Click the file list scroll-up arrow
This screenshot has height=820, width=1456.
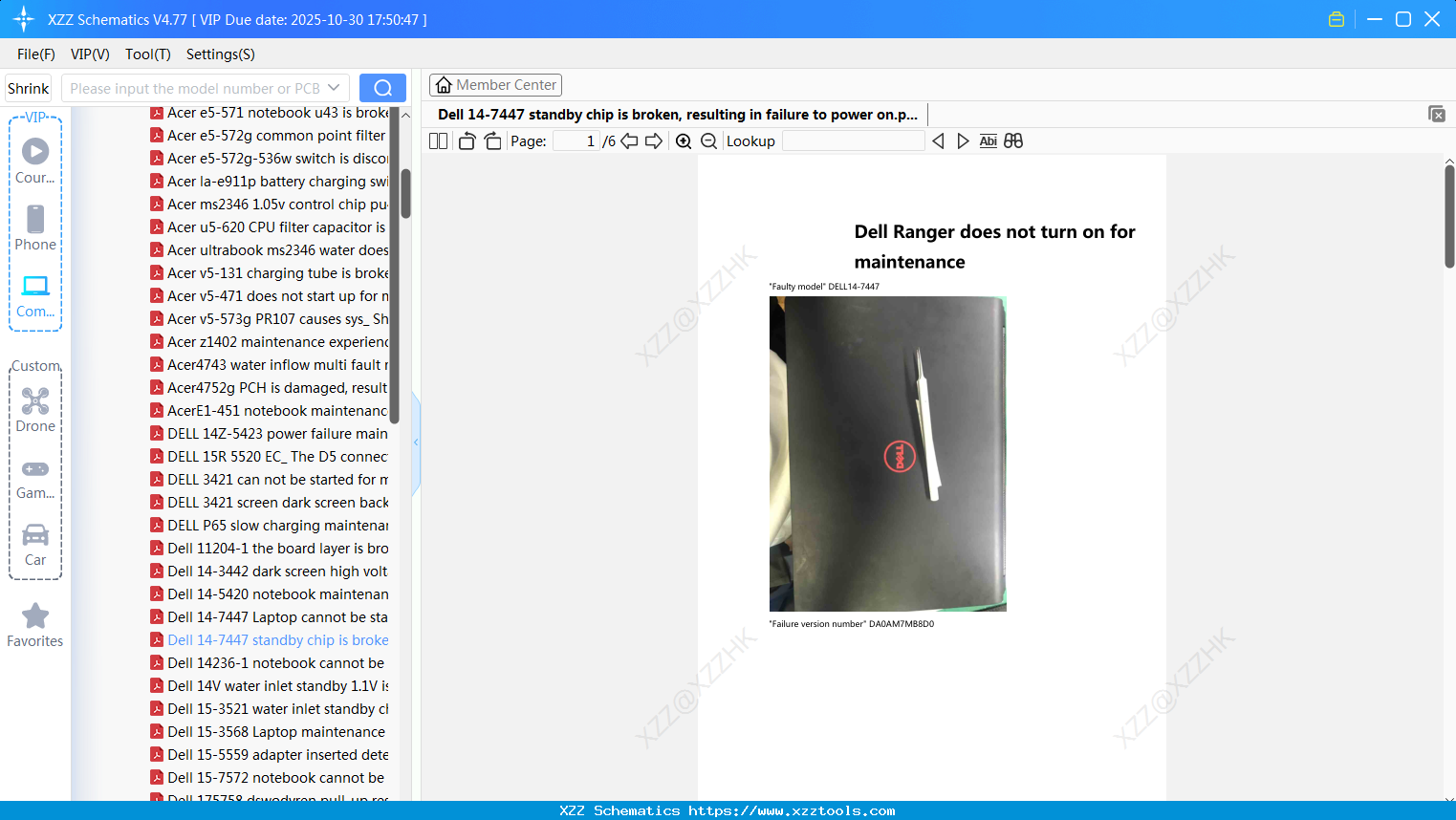(405, 115)
